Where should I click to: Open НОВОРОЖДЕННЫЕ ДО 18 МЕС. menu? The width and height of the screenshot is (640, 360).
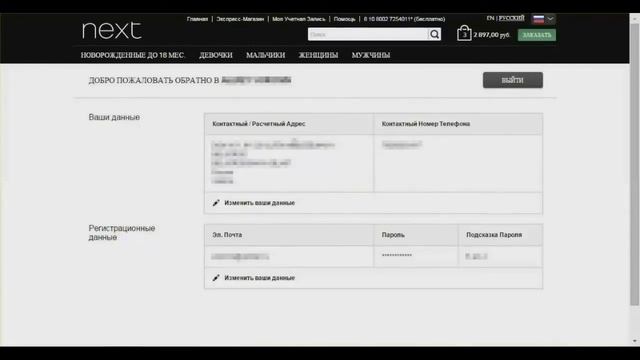[133, 55]
